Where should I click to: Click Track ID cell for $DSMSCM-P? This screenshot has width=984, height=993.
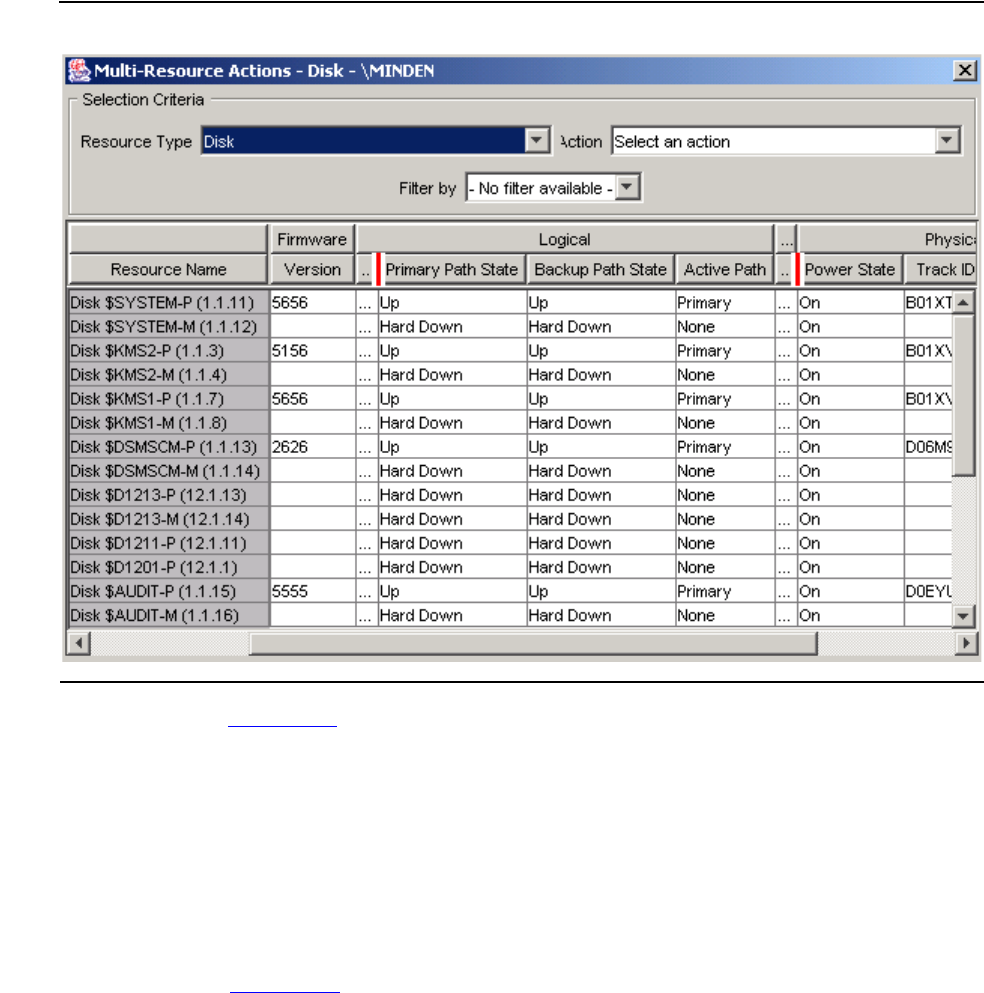point(928,447)
